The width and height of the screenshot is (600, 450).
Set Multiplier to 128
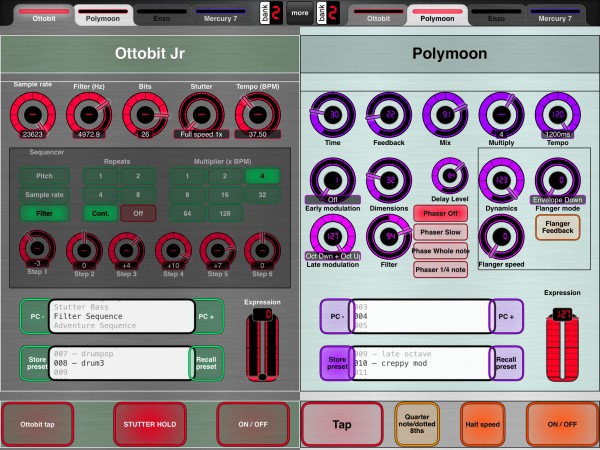click(x=225, y=214)
